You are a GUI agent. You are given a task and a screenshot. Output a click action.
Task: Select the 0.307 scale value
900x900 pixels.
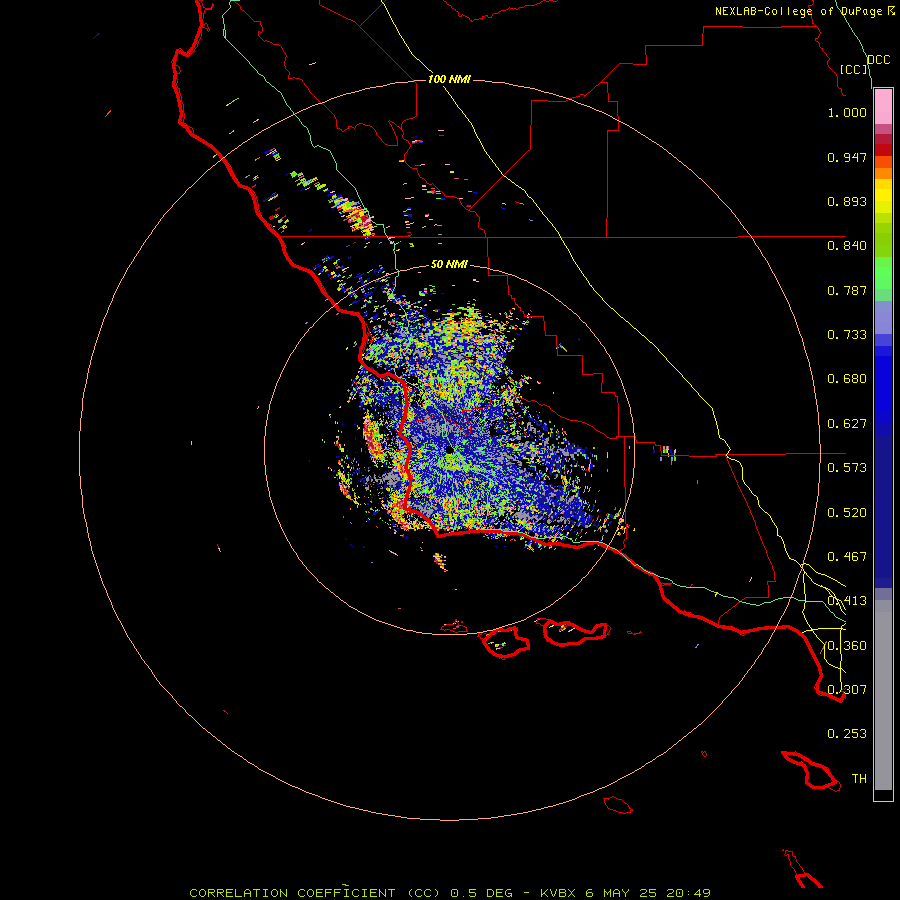[x=847, y=690]
